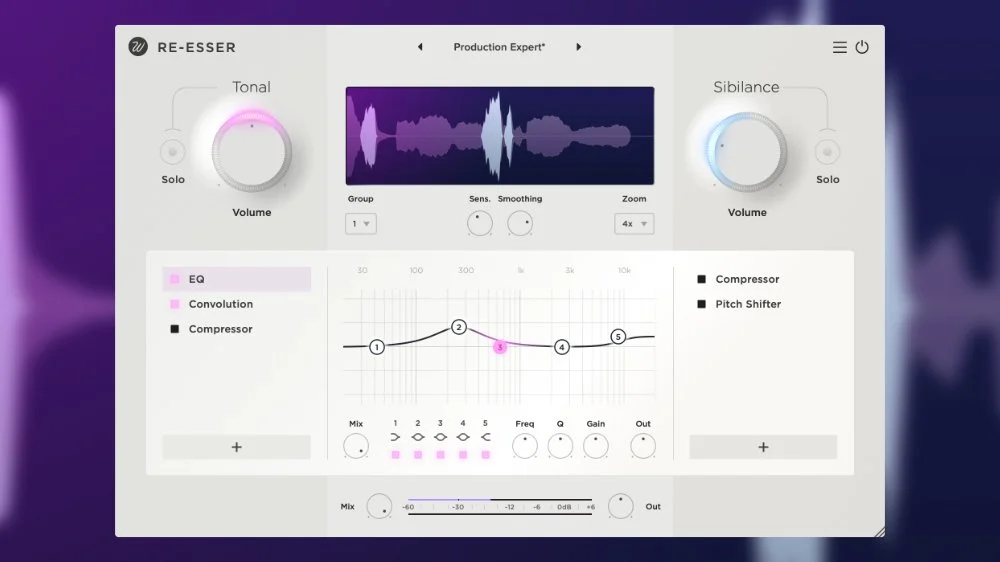This screenshot has width=1000, height=562.
Task: Toggle the EQ module enable square
Action: click(x=175, y=279)
